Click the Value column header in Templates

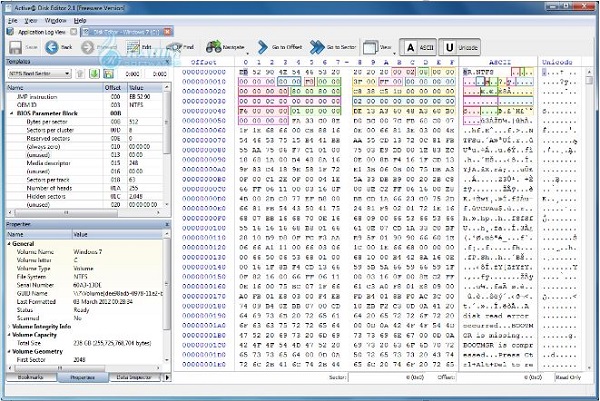tap(145, 88)
